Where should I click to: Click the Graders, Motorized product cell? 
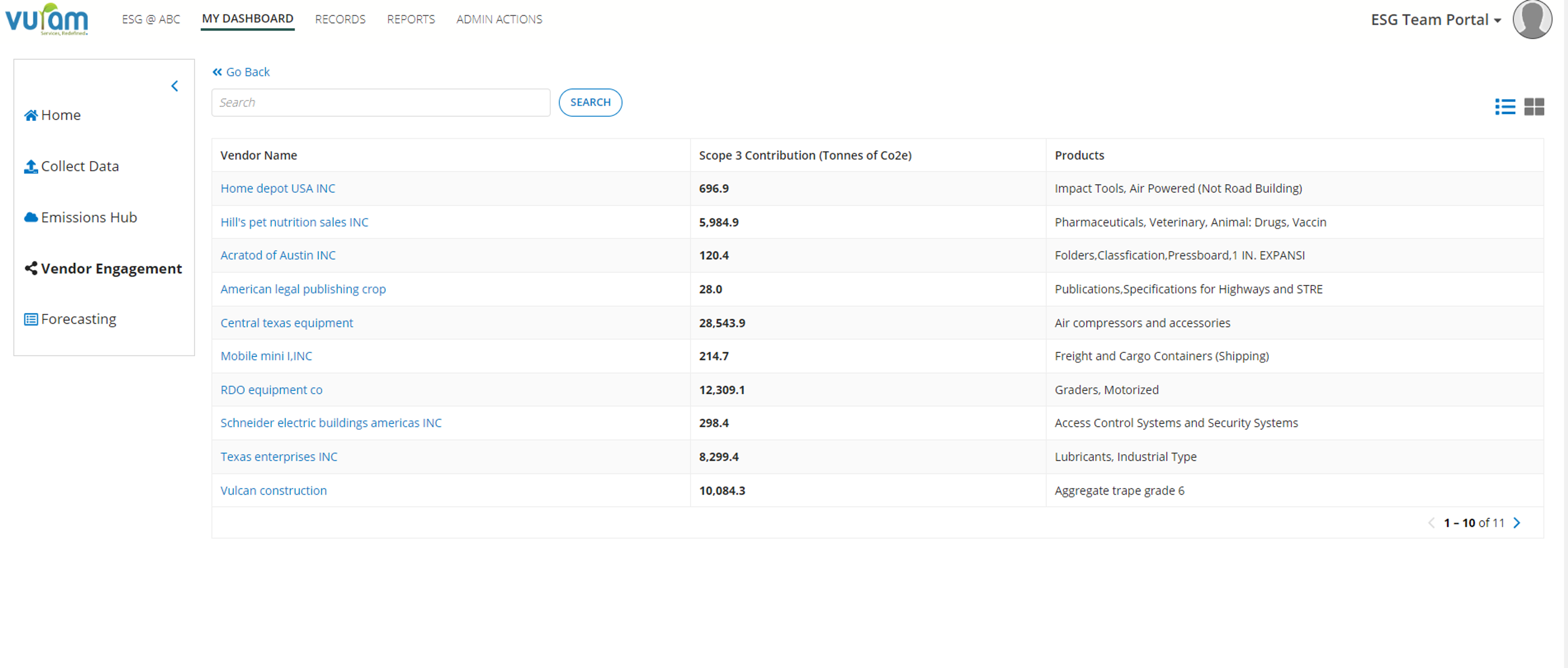pyautogui.click(x=1107, y=390)
